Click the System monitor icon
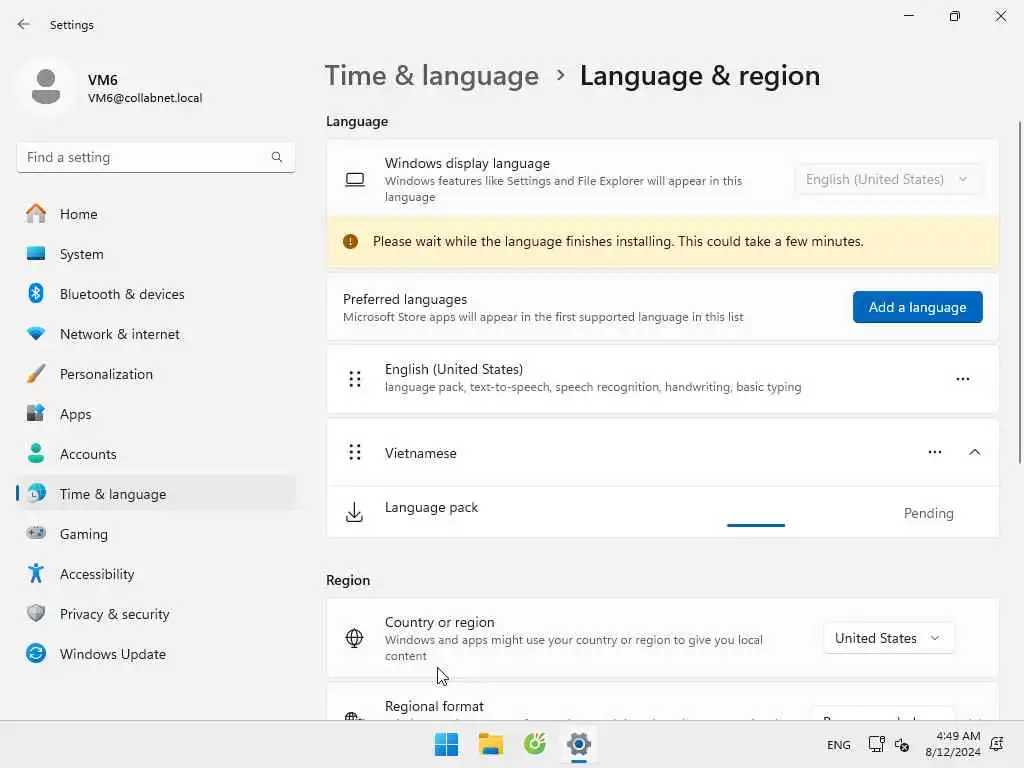The width and height of the screenshot is (1024, 768). click(36, 253)
